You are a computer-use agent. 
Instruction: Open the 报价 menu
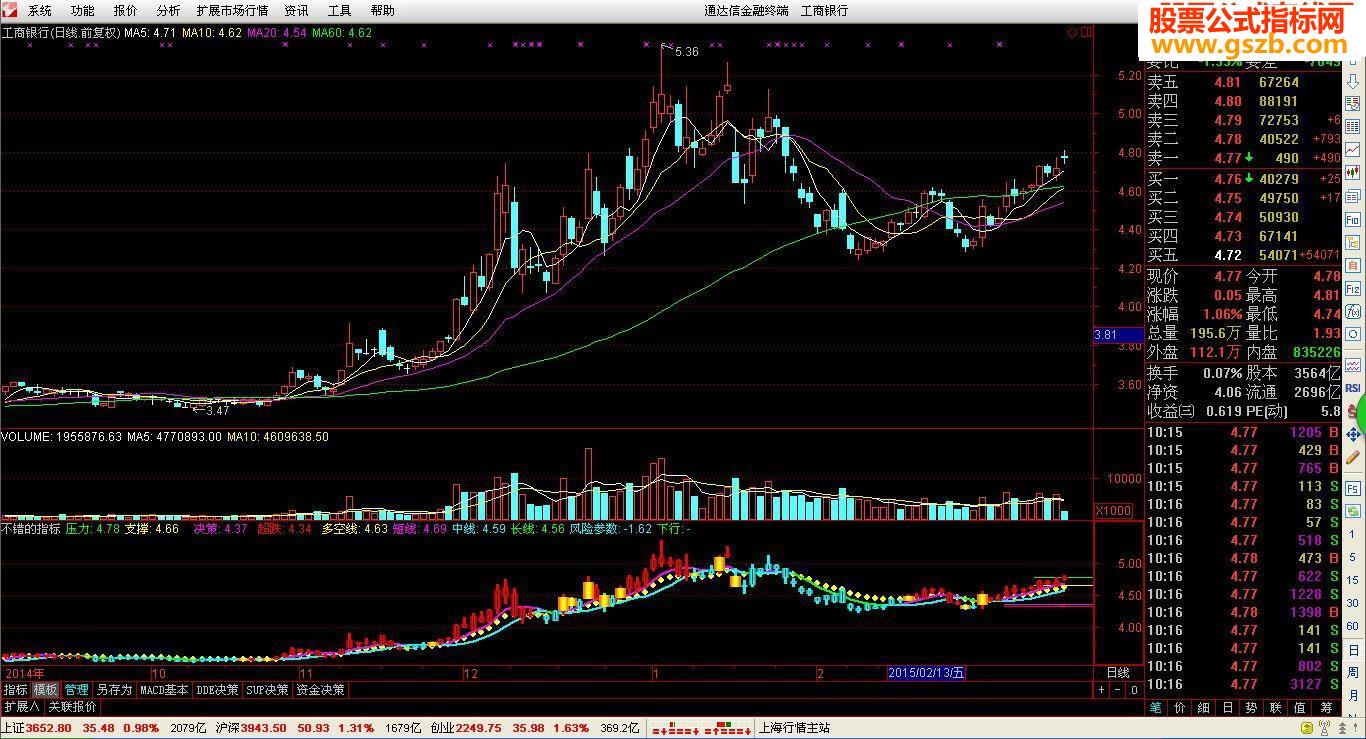click(x=126, y=10)
